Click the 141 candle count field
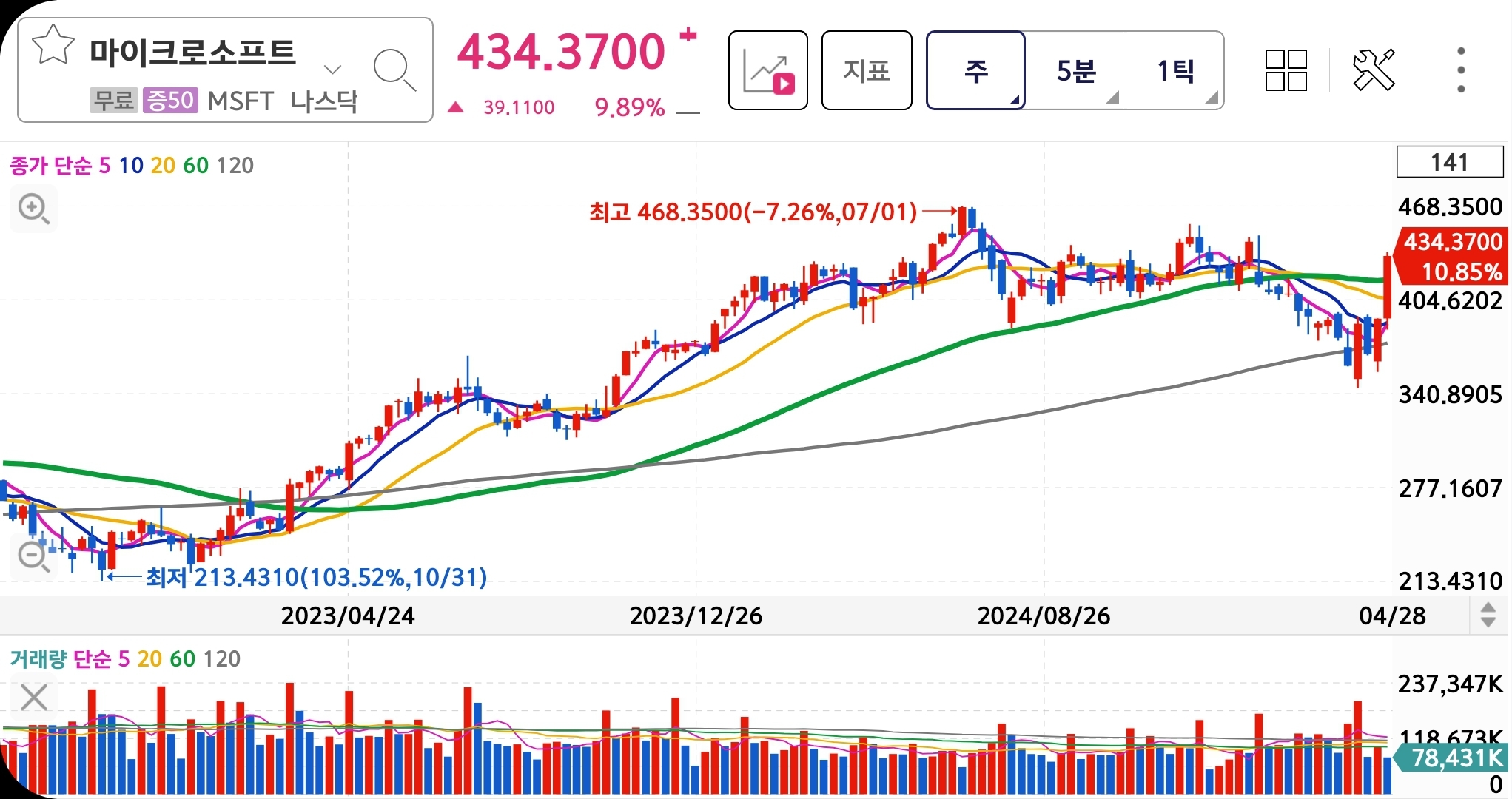 point(1449,162)
